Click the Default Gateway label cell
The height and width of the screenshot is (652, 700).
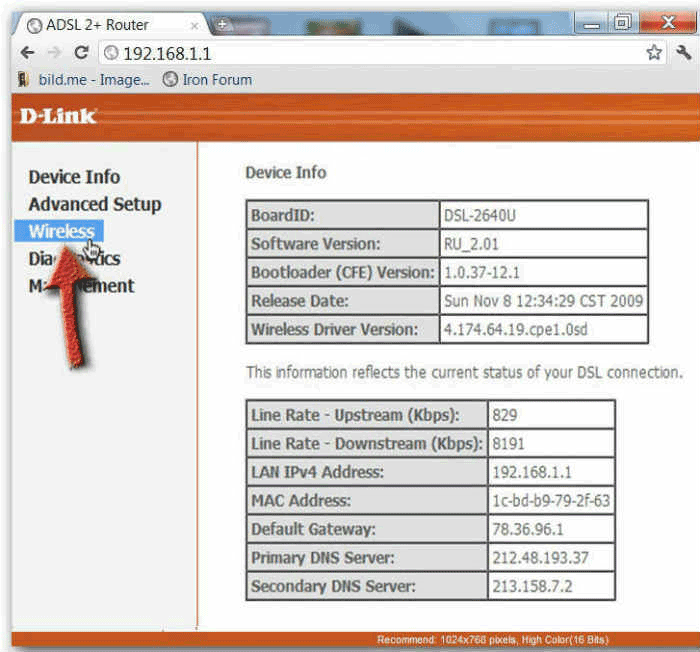click(x=367, y=530)
